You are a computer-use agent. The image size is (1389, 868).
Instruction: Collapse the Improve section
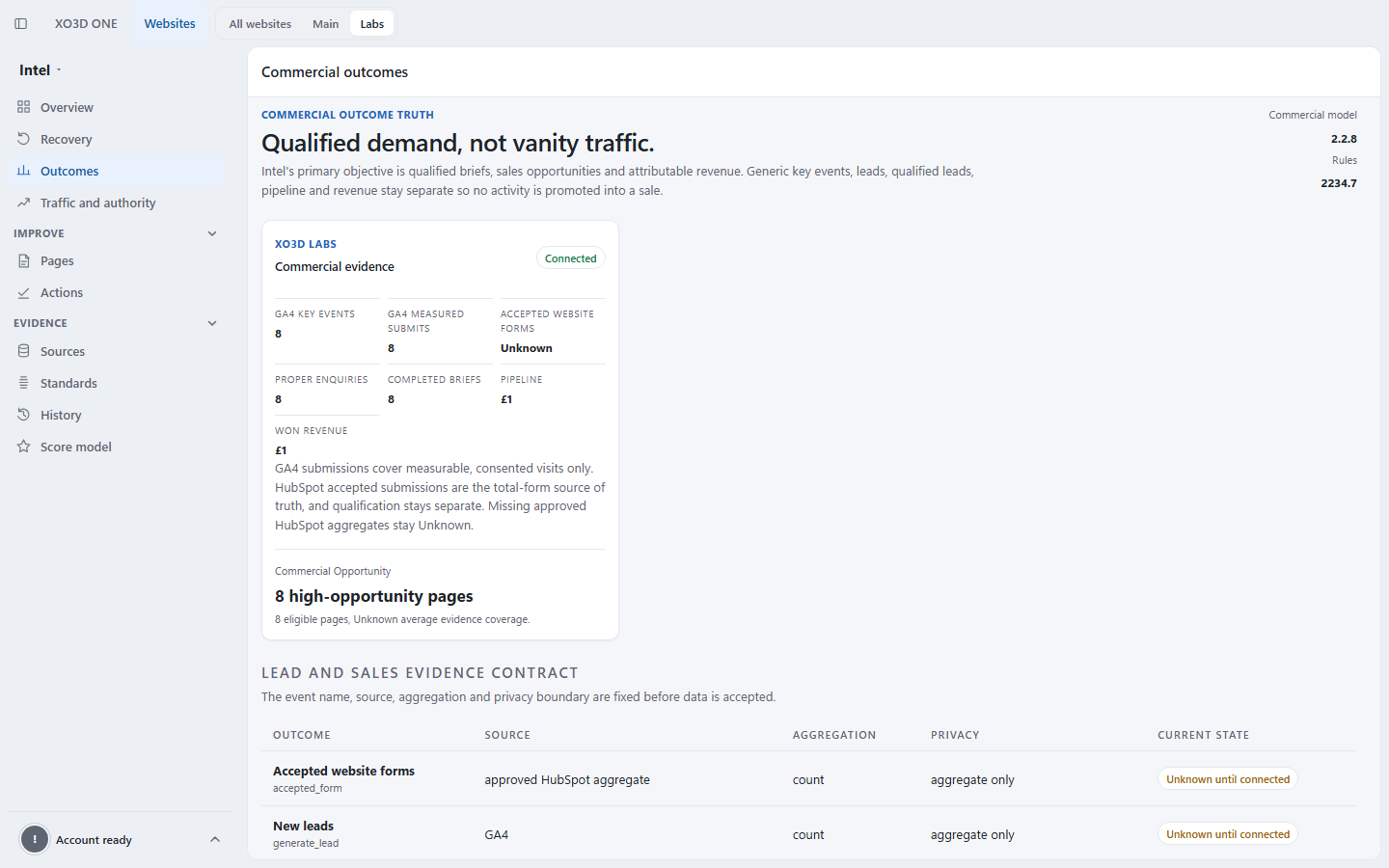click(212, 233)
